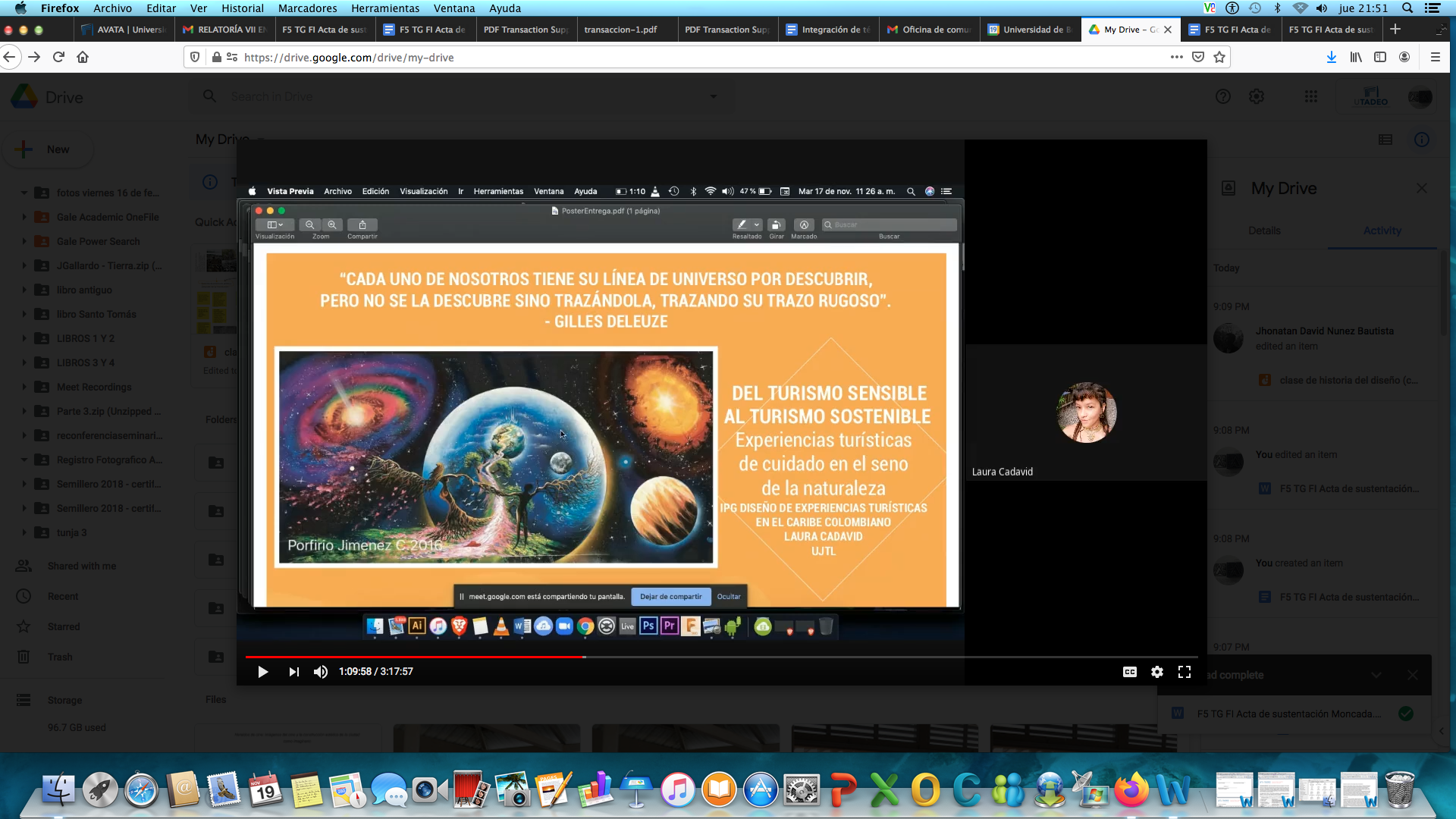Viewport: 1456px width, 819px height.
Task: Open the Marcadores menu
Action: [307, 8]
